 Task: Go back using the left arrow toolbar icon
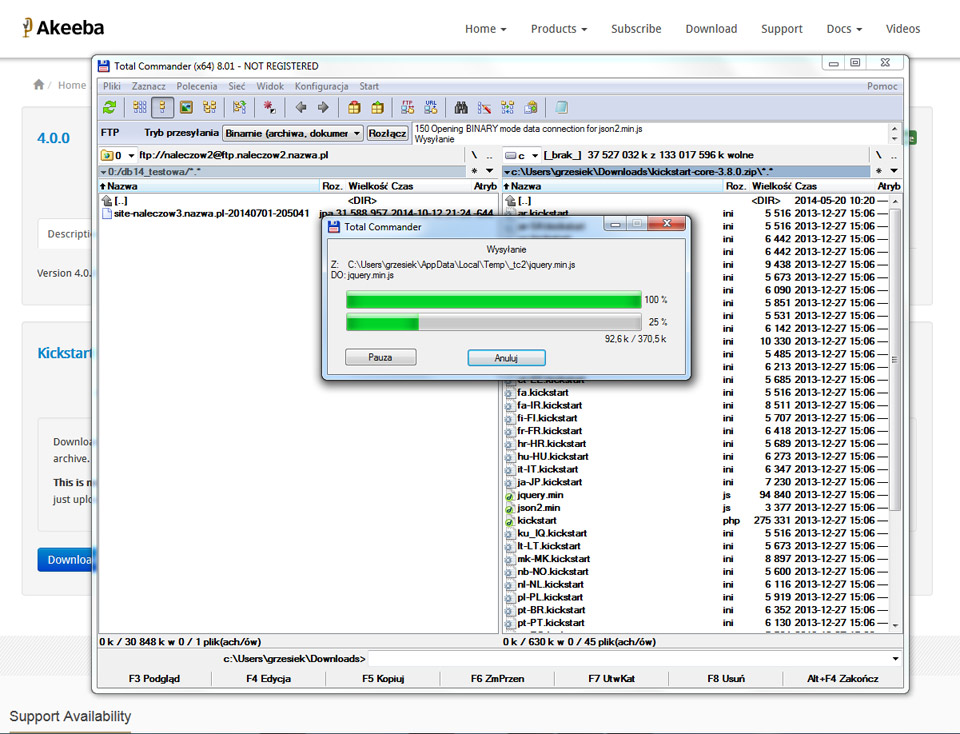click(x=301, y=108)
